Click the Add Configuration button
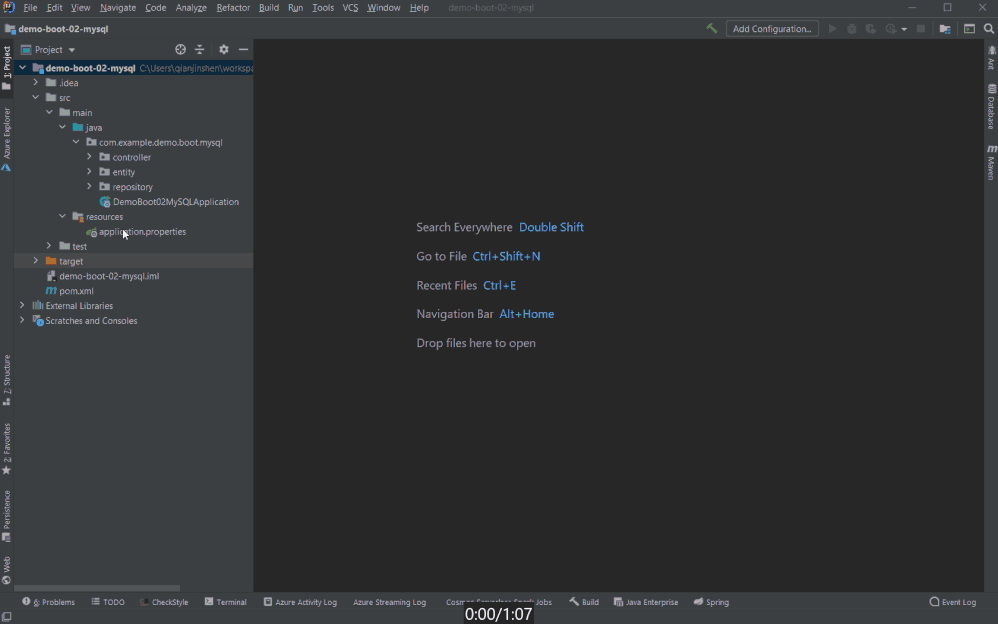 772,29
